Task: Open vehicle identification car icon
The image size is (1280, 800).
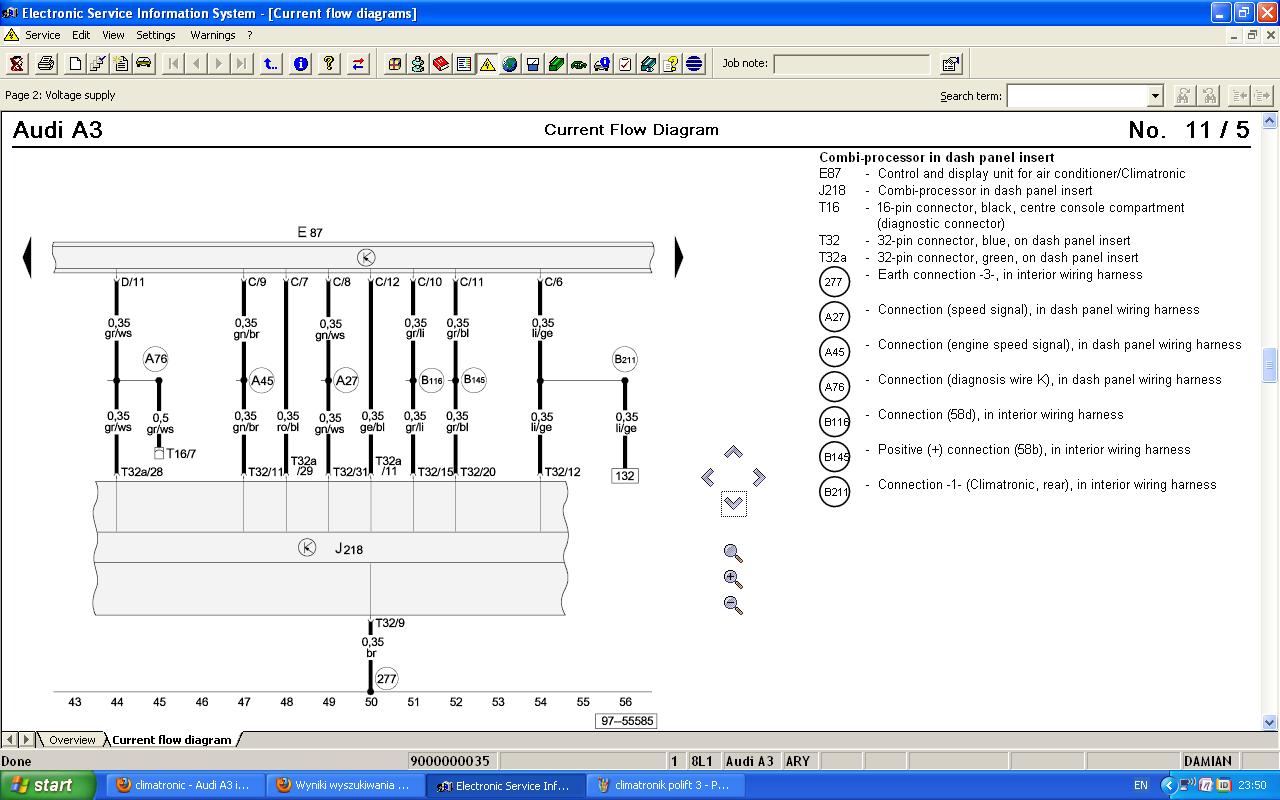Action: (144, 64)
